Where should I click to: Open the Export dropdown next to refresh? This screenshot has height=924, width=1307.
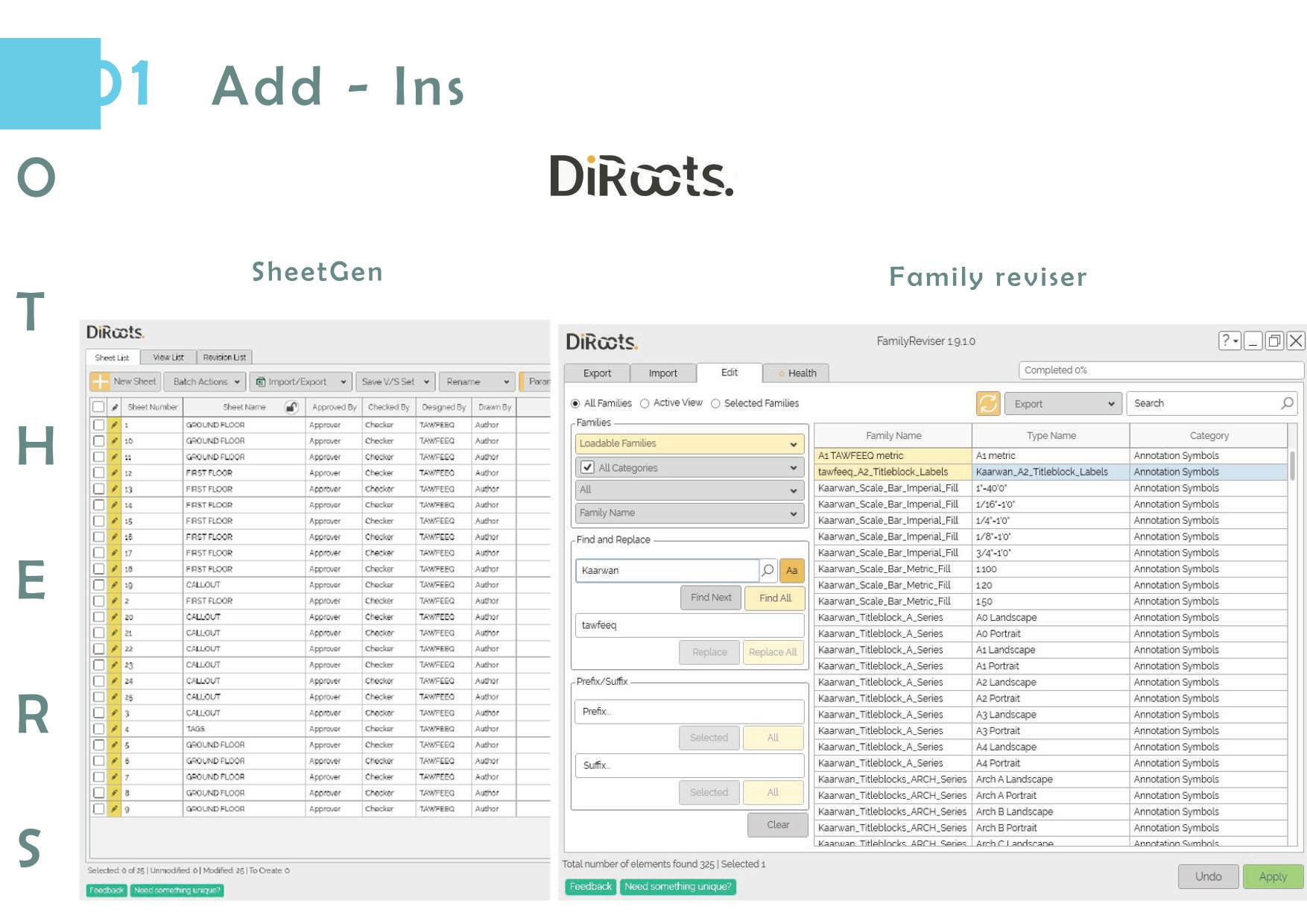1063,403
